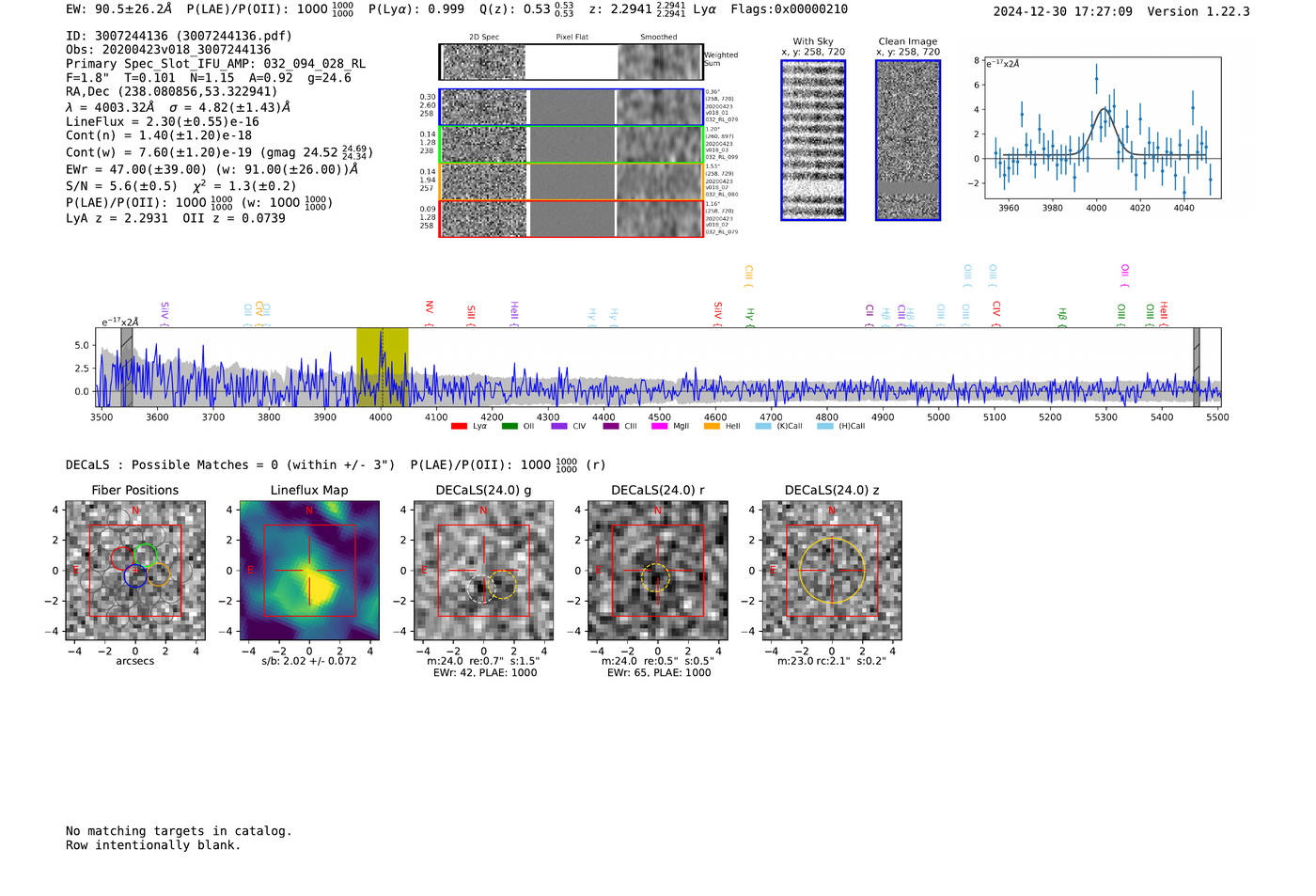Screen dimensions: 1316x896
Task: Click the Gaussian fit peak near 4000
Action: 1104,109
